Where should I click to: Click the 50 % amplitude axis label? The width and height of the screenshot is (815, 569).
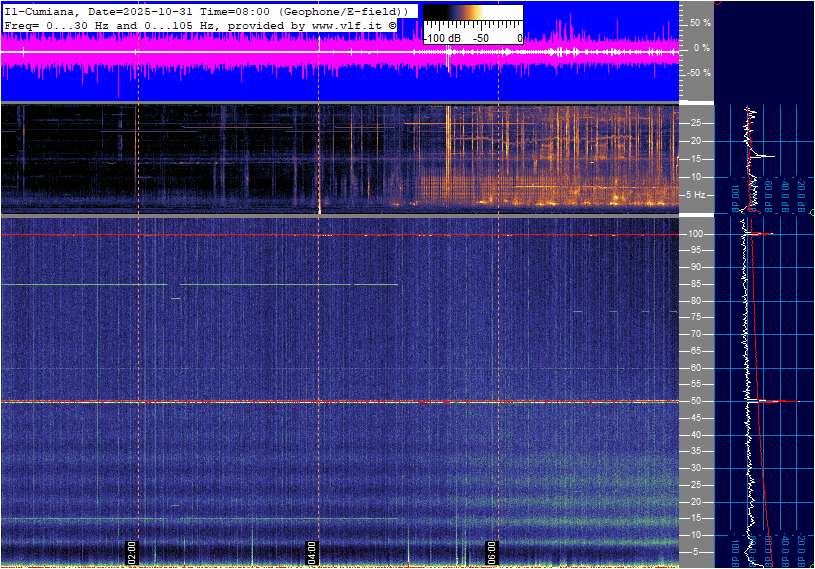(x=700, y=22)
